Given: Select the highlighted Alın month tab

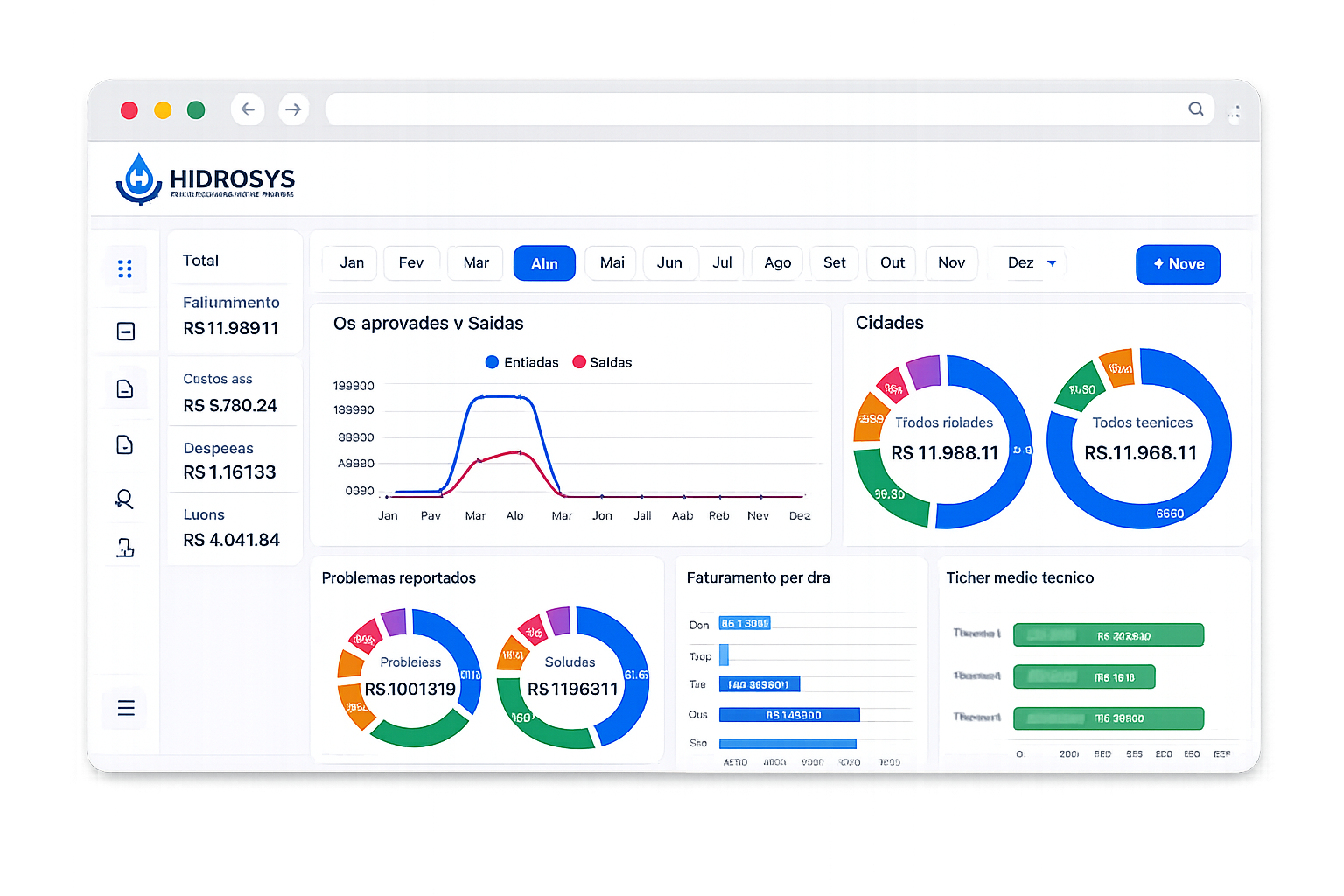Looking at the screenshot, I should click(x=544, y=263).
